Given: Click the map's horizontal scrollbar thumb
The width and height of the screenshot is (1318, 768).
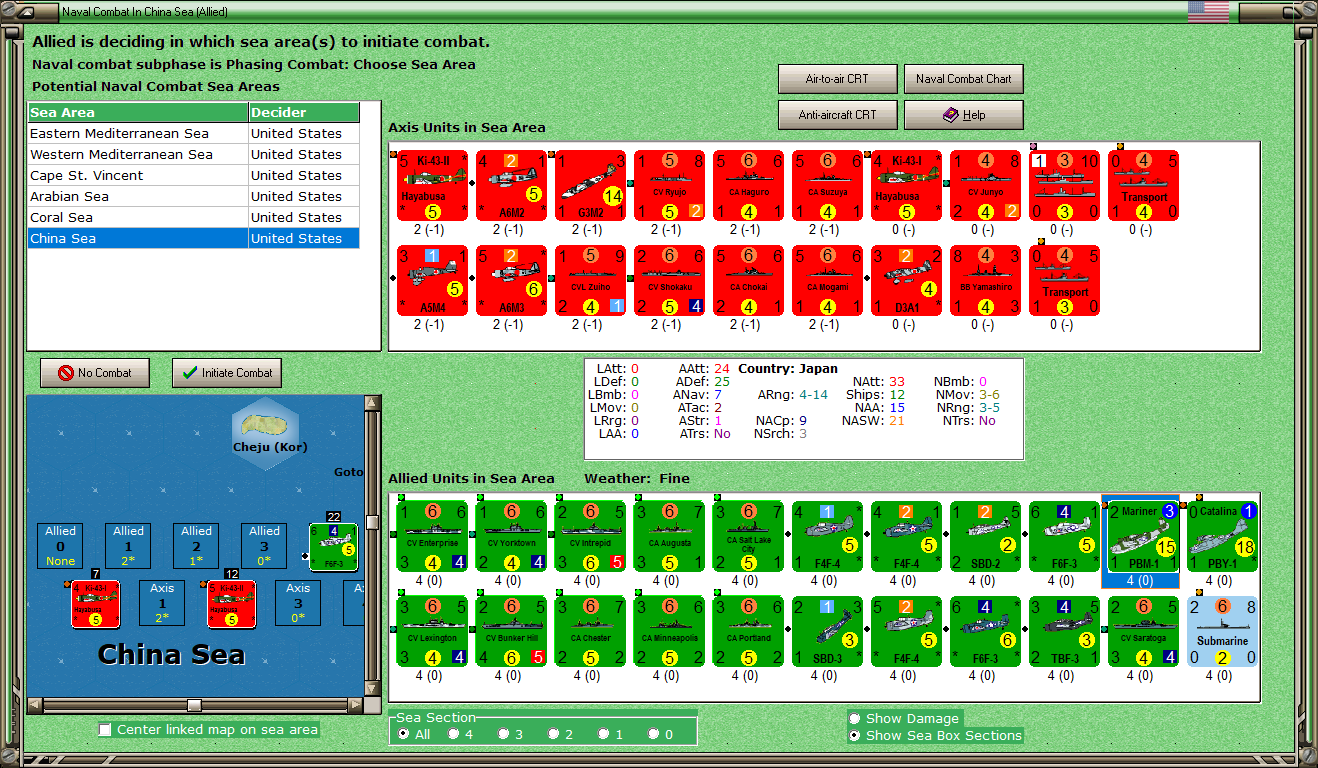Looking at the screenshot, I should [x=194, y=706].
